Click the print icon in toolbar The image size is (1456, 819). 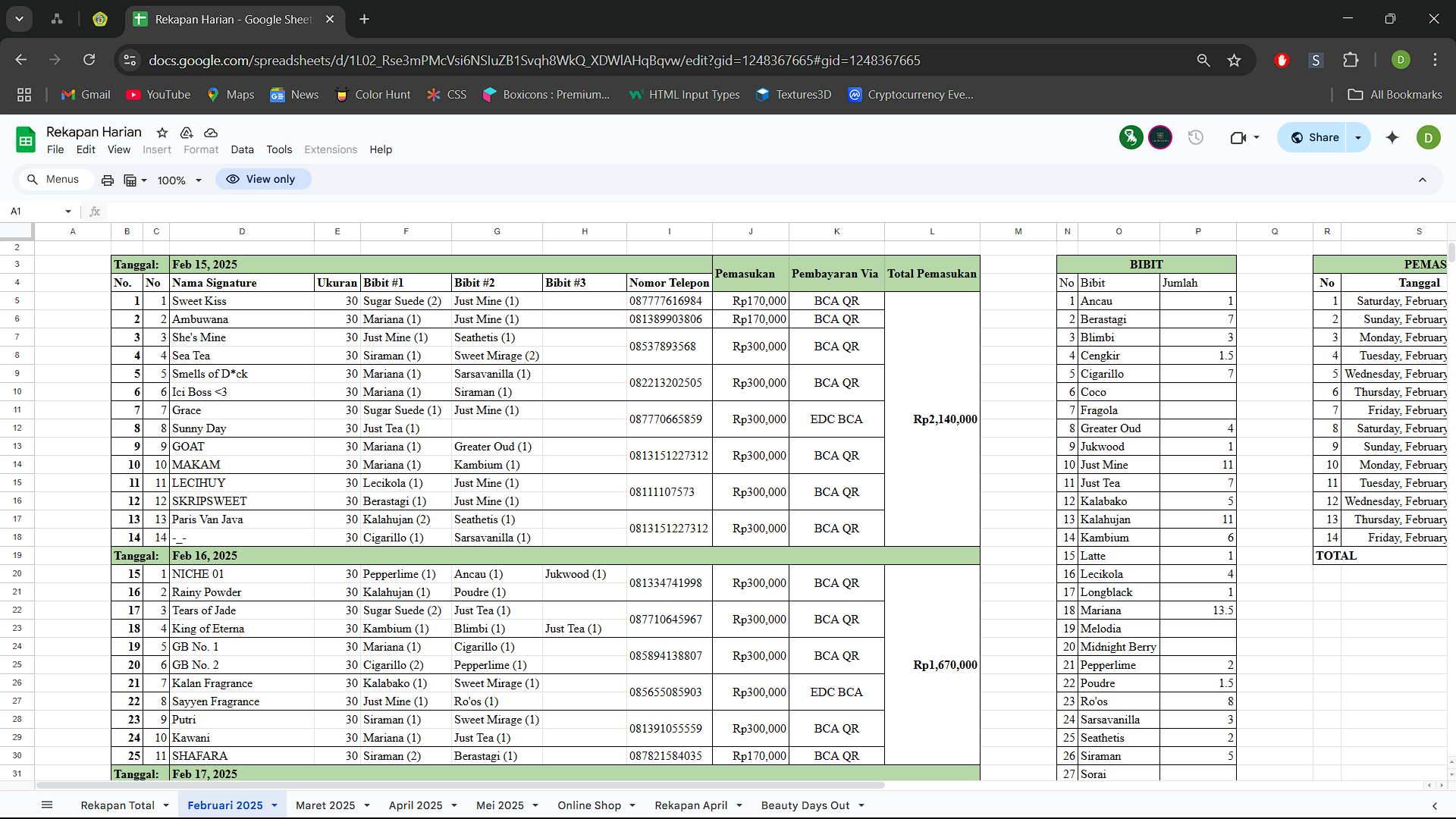(x=108, y=180)
